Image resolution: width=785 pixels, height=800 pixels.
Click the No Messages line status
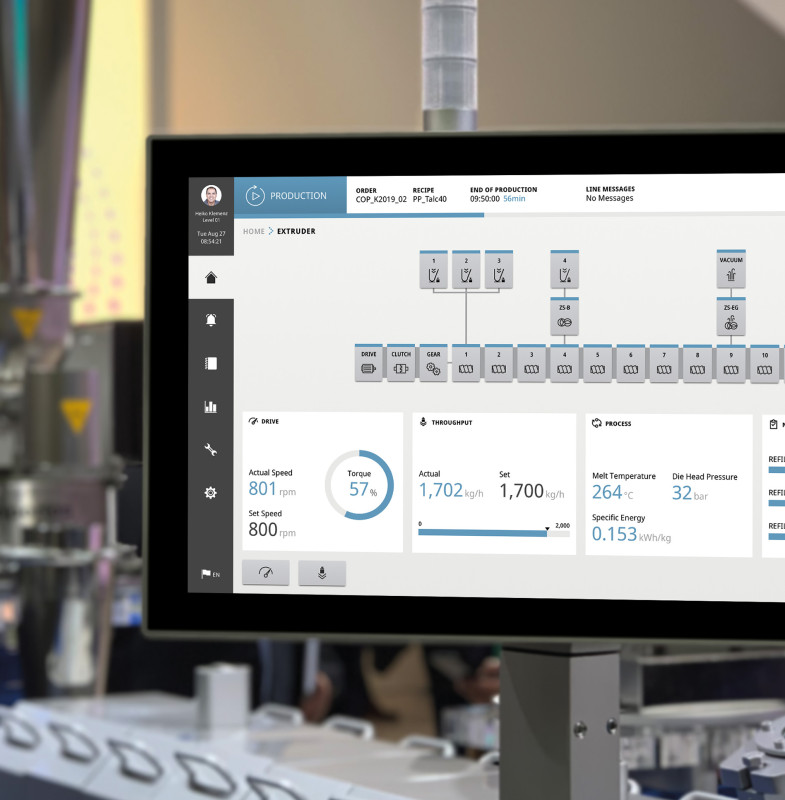[x=610, y=198]
